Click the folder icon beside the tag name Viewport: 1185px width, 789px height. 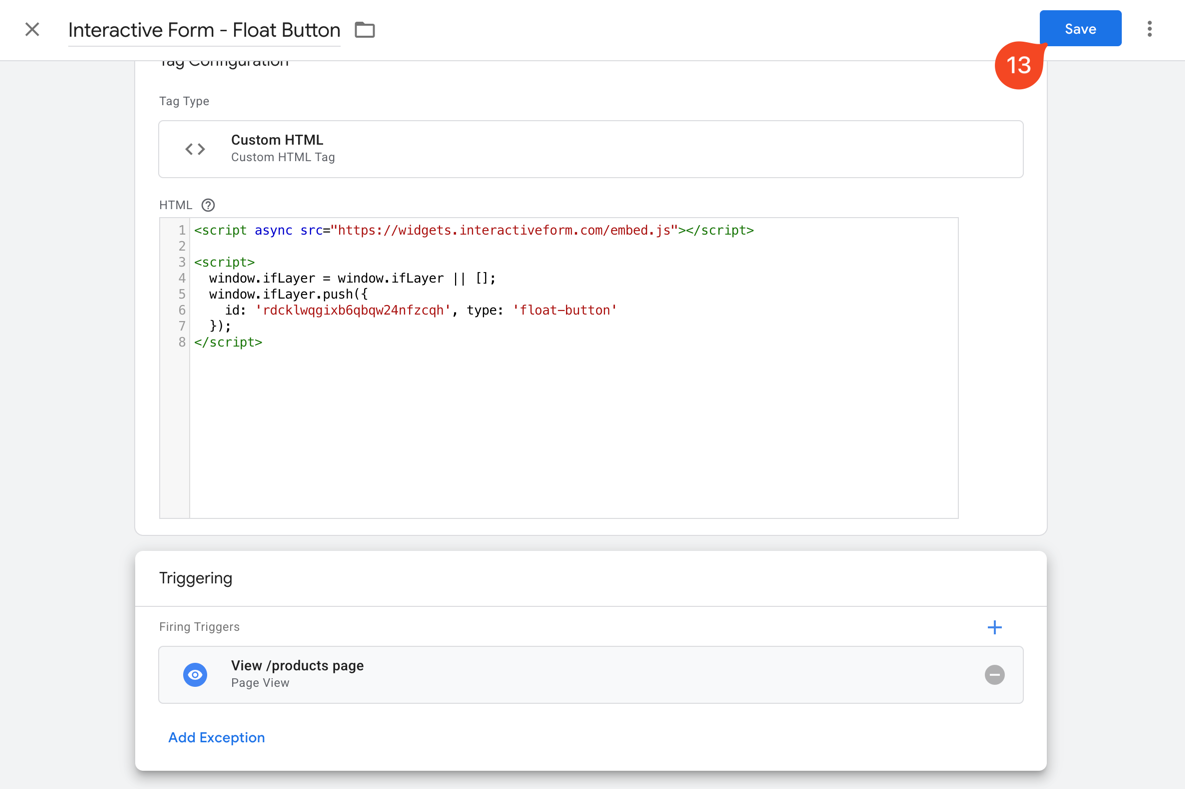(365, 30)
